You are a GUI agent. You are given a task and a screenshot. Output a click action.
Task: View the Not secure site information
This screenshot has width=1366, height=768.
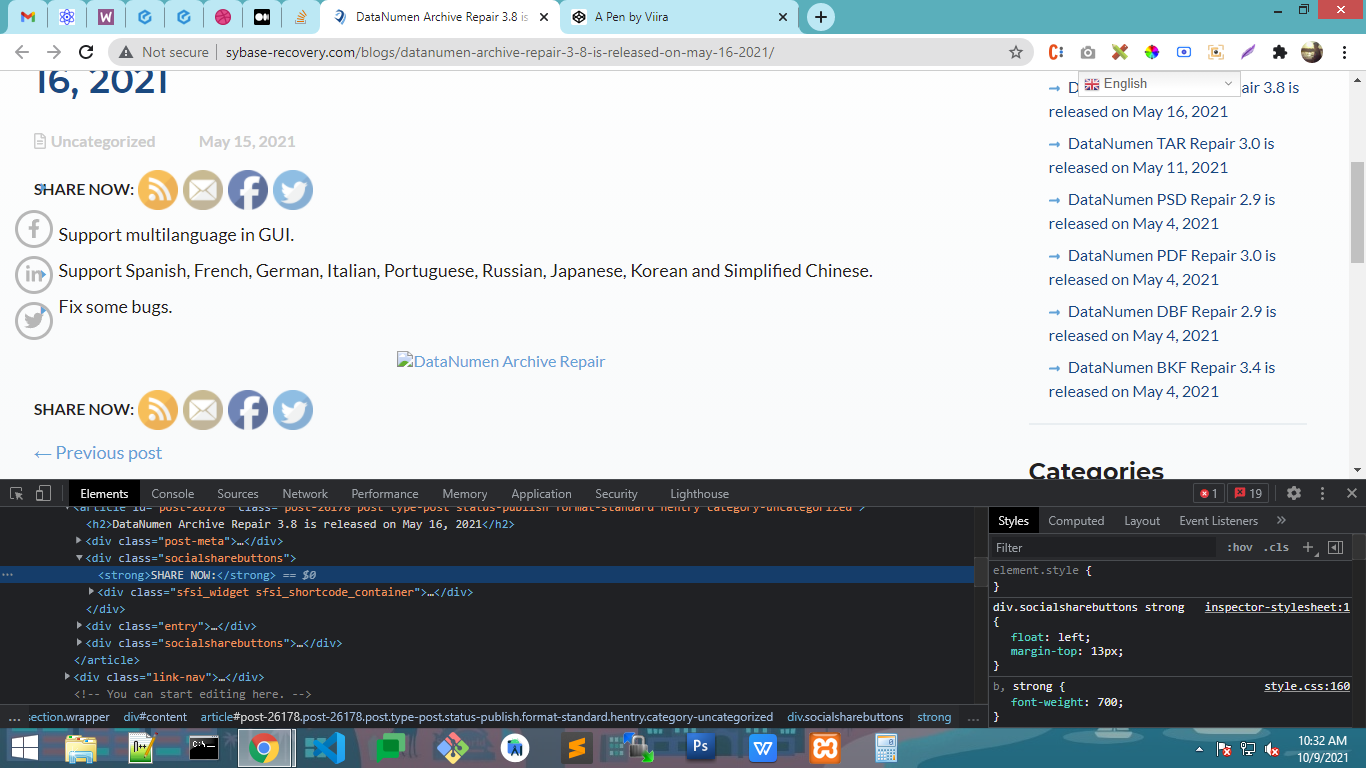[164, 52]
